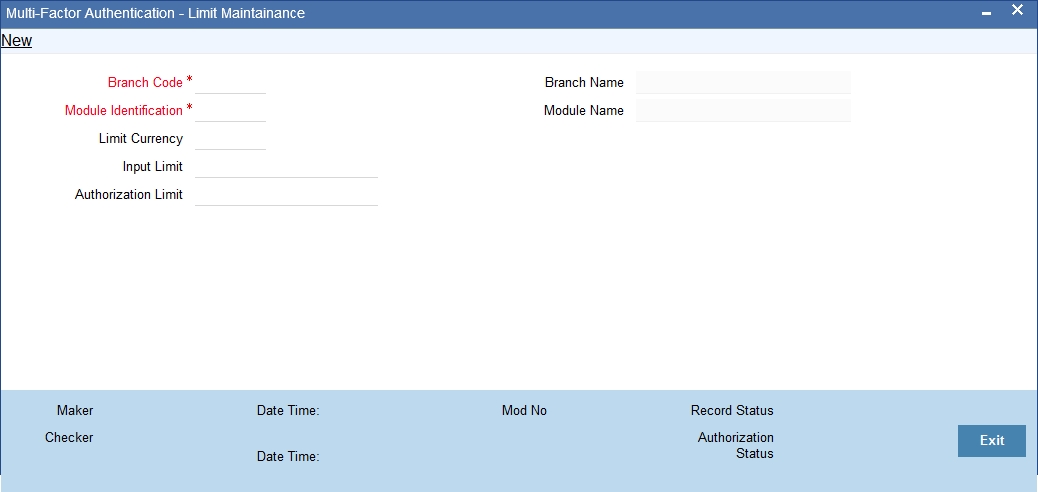Click the Module Name label
This screenshot has width=1038, height=492.
[x=584, y=111]
